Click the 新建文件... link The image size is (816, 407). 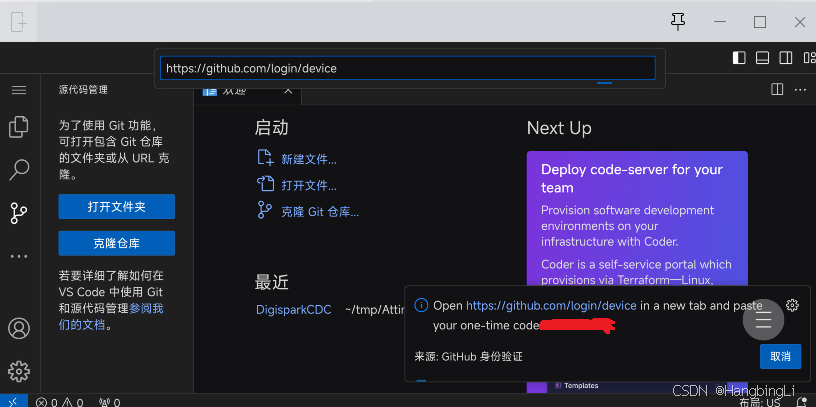[x=309, y=159]
